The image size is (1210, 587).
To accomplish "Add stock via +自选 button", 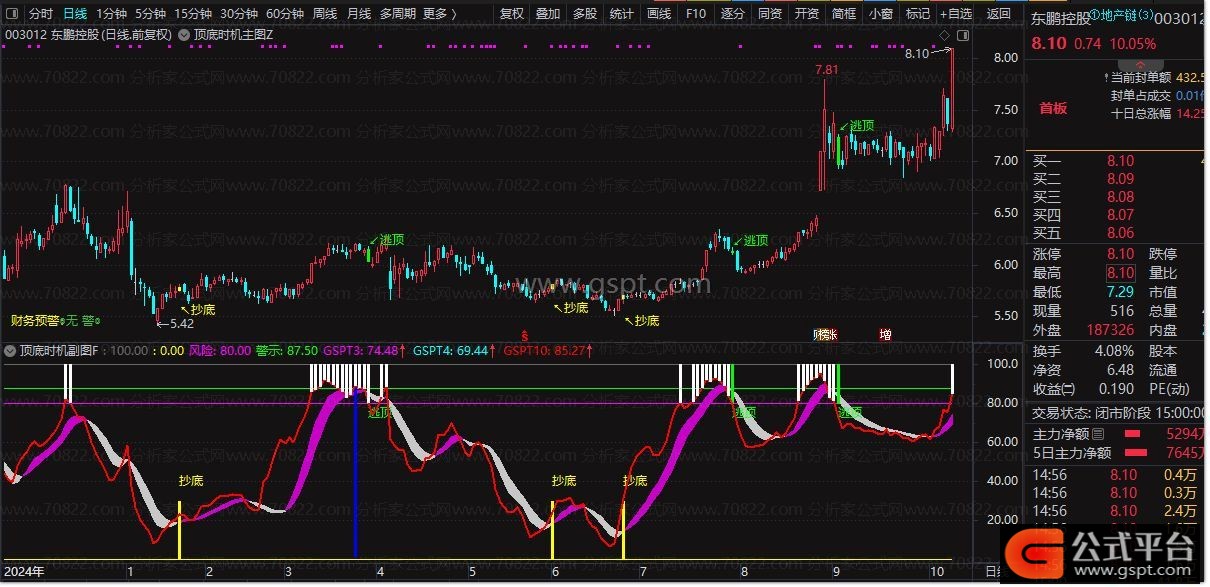I will 955,14.
